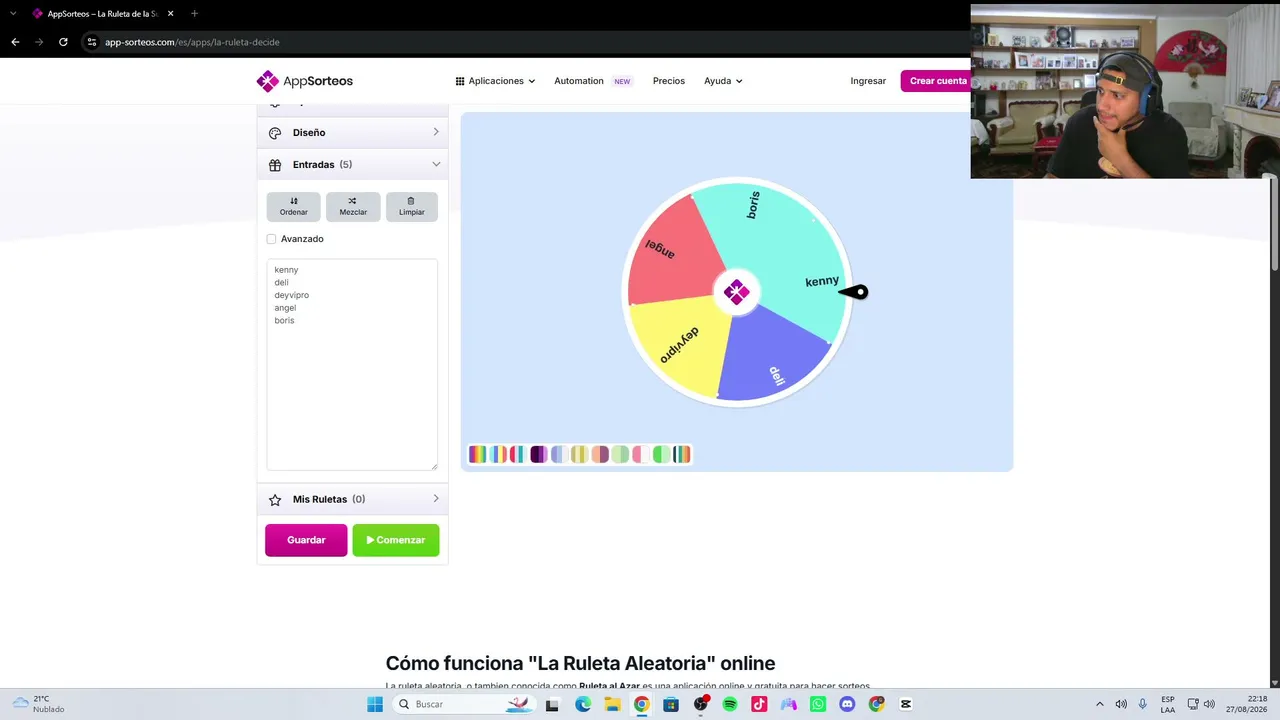This screenshot has width=1280, height=720.
Task: Select the bright green palette swatch
Action: 661,455
